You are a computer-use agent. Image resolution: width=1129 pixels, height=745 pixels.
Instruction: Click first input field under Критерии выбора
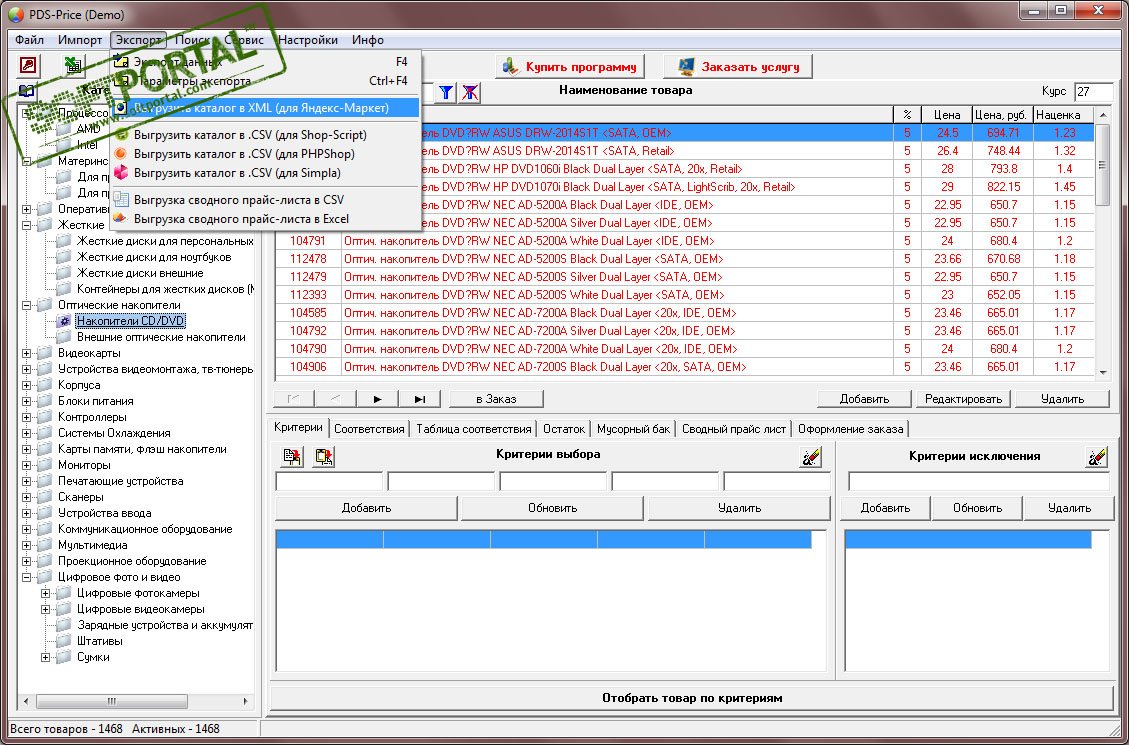(329, 482)
